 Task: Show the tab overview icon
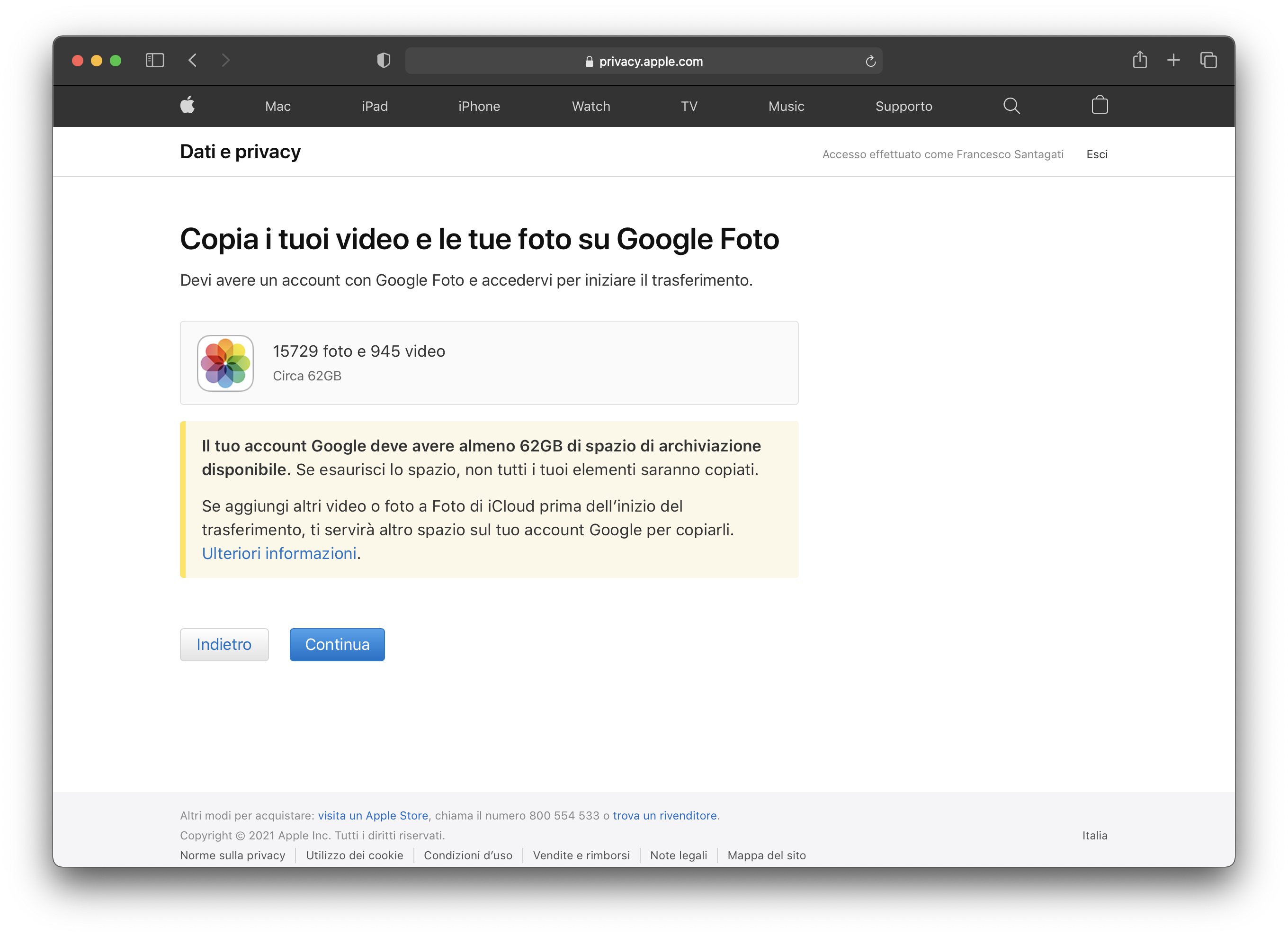point(1208,60)
